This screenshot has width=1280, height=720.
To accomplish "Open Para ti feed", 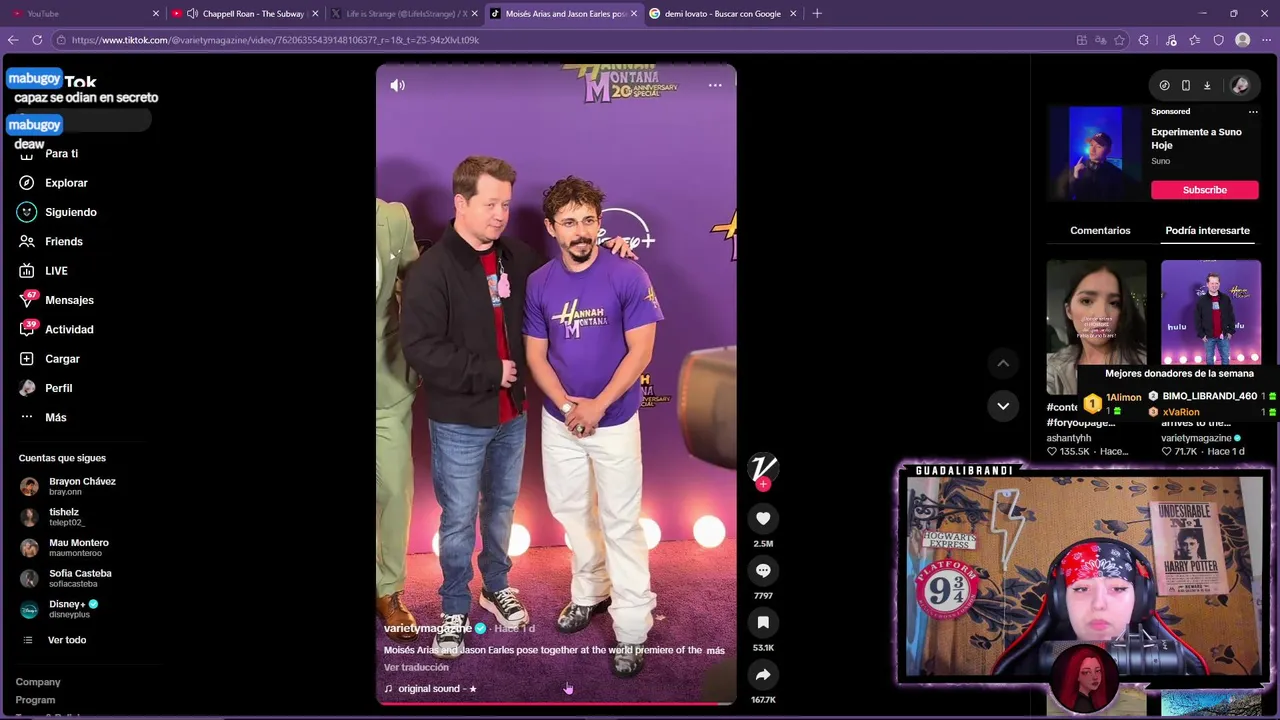I will click(61, 154).
